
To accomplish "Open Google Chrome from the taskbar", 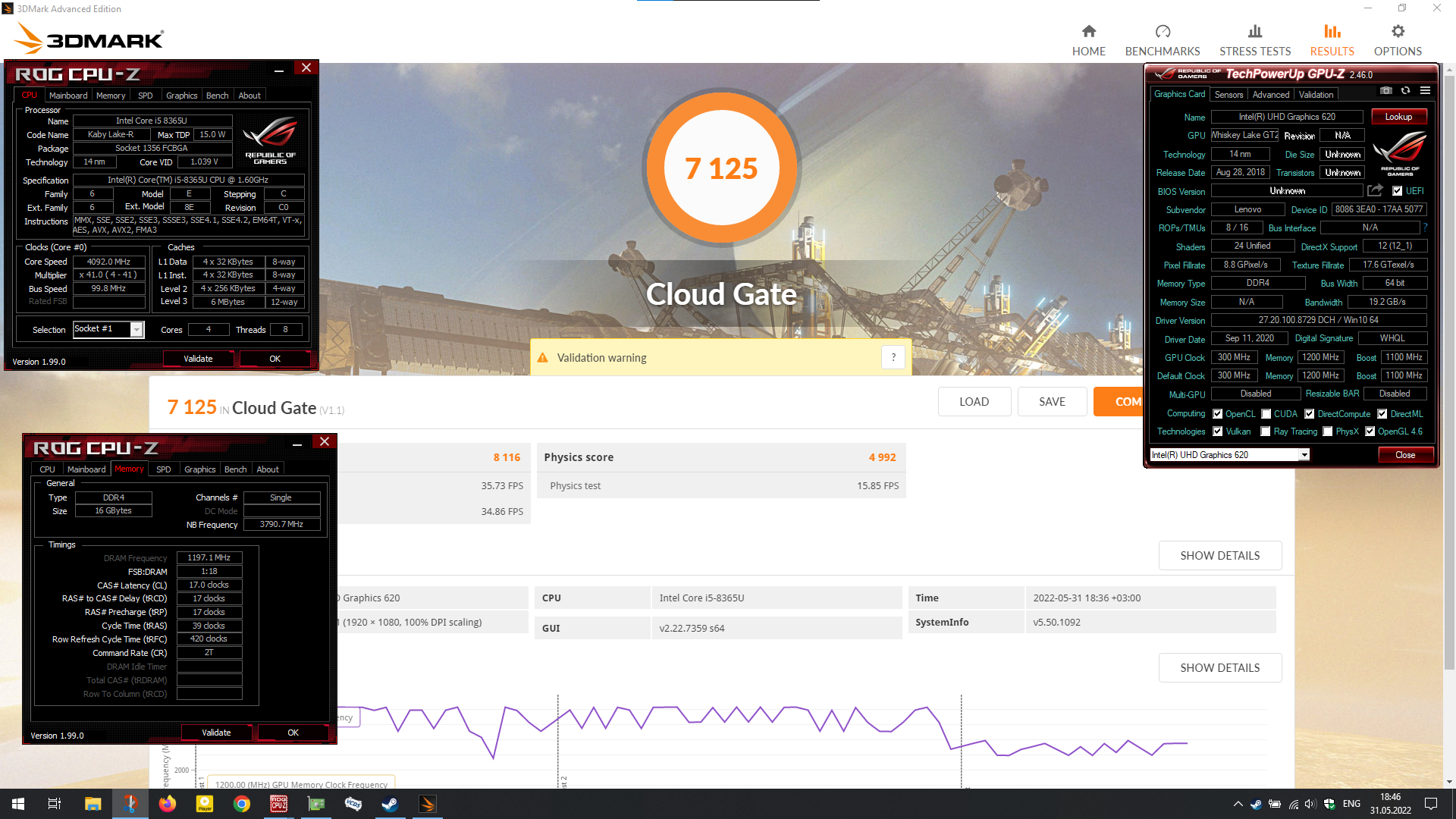I will tap(242, 804).
